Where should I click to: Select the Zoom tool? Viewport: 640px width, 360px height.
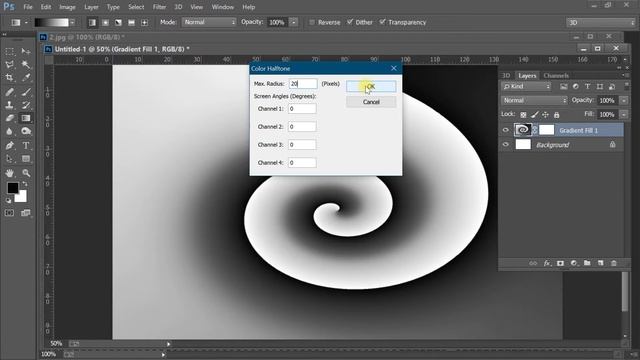click(x=26, y=173)
